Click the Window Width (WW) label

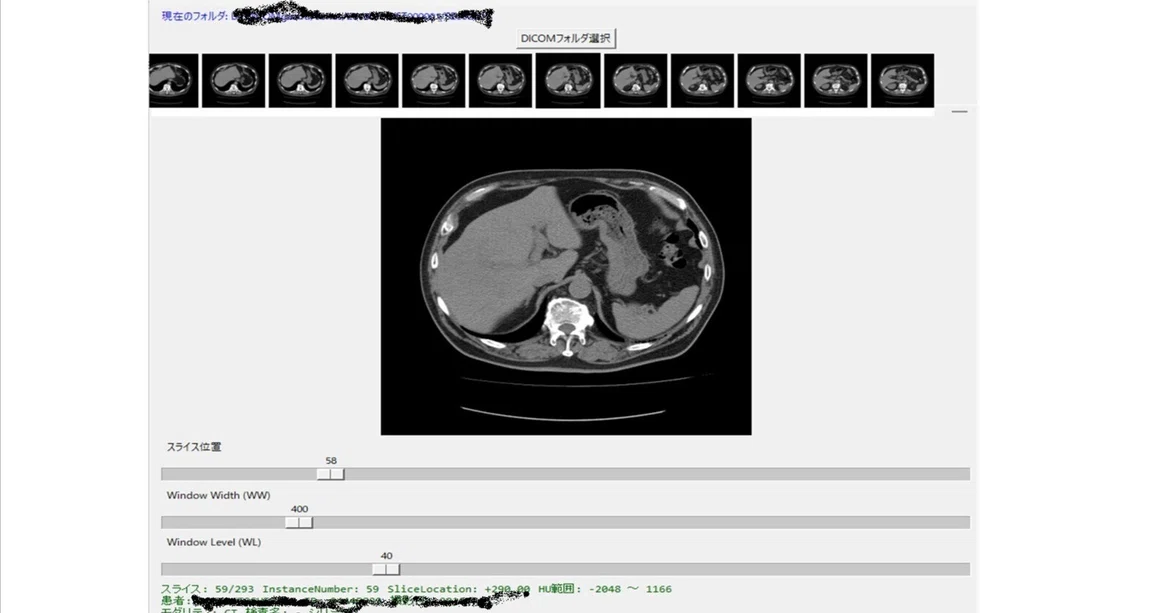click(219, 495)
